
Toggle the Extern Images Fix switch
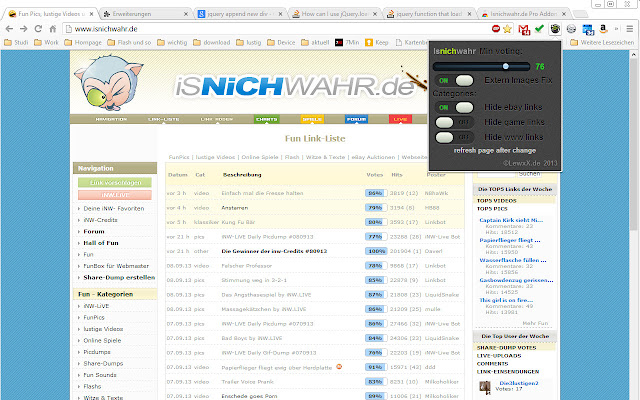point(454,80)
